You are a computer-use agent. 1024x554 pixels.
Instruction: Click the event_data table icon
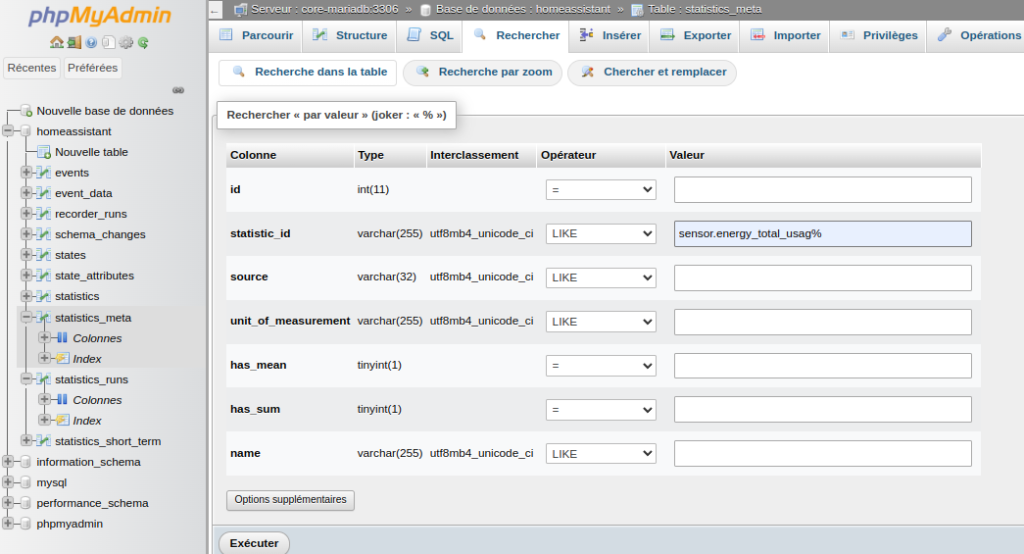click(x=44, y=193)
